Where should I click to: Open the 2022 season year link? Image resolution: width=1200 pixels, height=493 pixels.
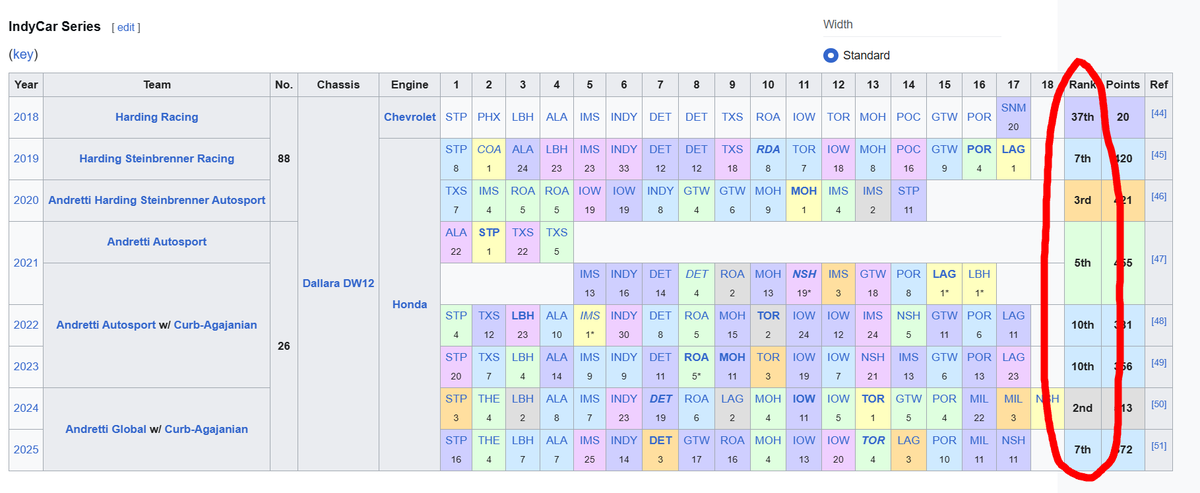[26, 325]
